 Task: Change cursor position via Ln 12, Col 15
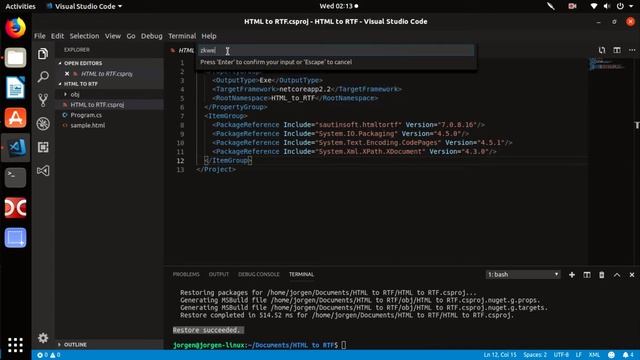pyautogui.click(x=500, y=355)
